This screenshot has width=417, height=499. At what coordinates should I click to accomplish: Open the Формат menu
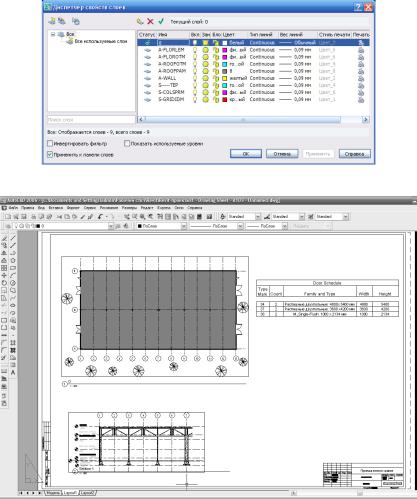[73, 208]
